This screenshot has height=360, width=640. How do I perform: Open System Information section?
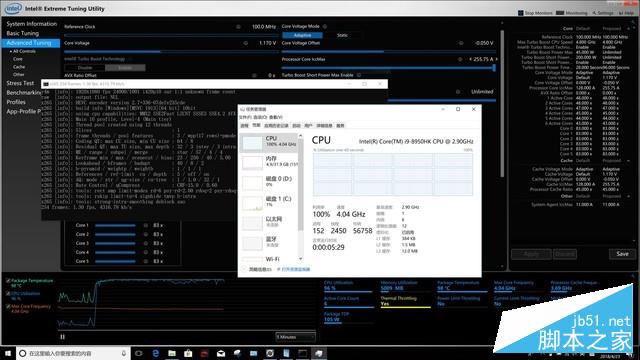[31, 24]
